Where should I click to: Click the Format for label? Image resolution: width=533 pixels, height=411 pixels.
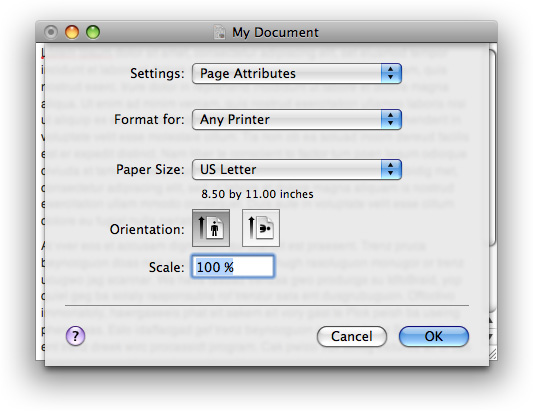pyautogui.click(x=149, y=119)
